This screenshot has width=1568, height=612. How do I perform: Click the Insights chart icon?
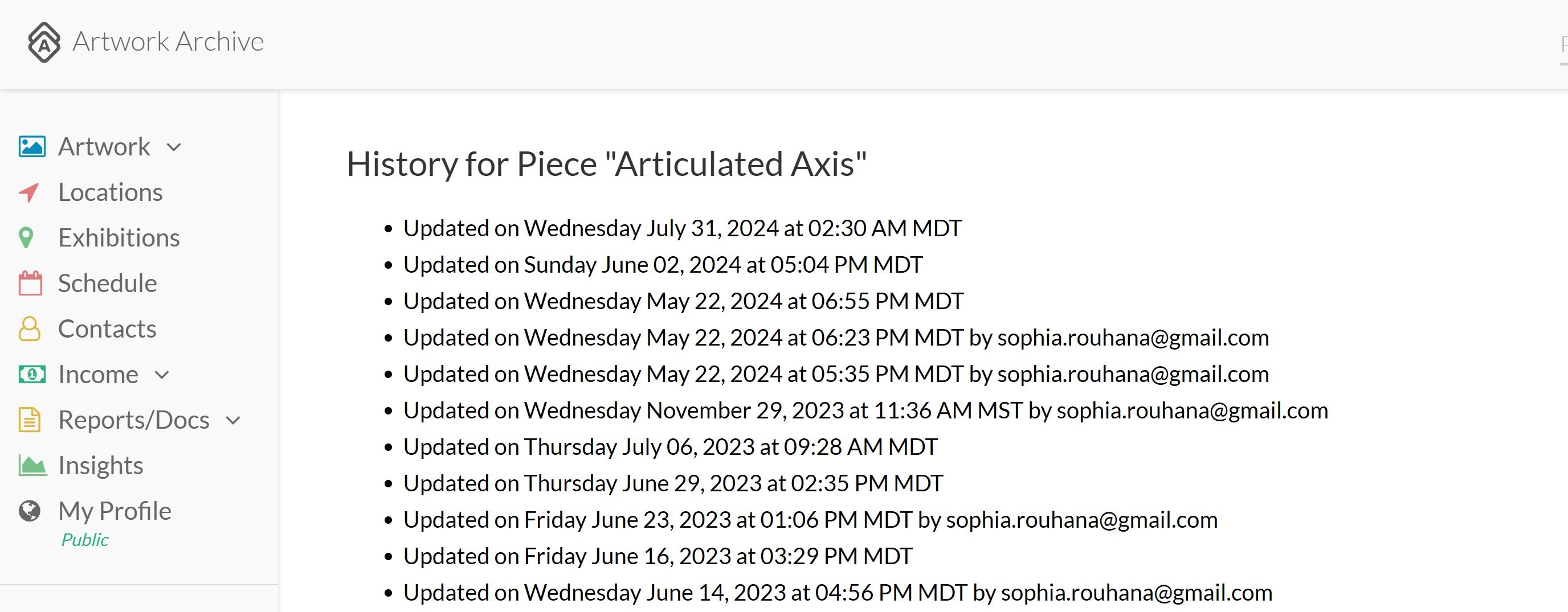click(x=32, y=465)
